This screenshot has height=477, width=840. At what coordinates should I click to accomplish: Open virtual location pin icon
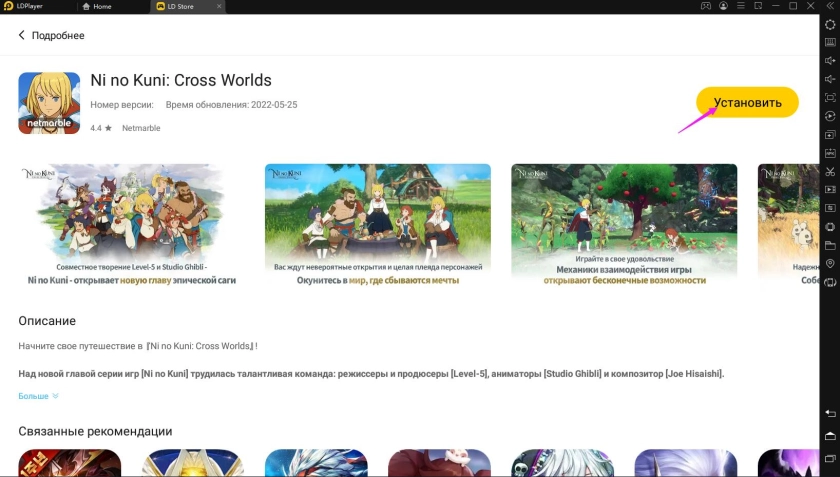(830, 264)
